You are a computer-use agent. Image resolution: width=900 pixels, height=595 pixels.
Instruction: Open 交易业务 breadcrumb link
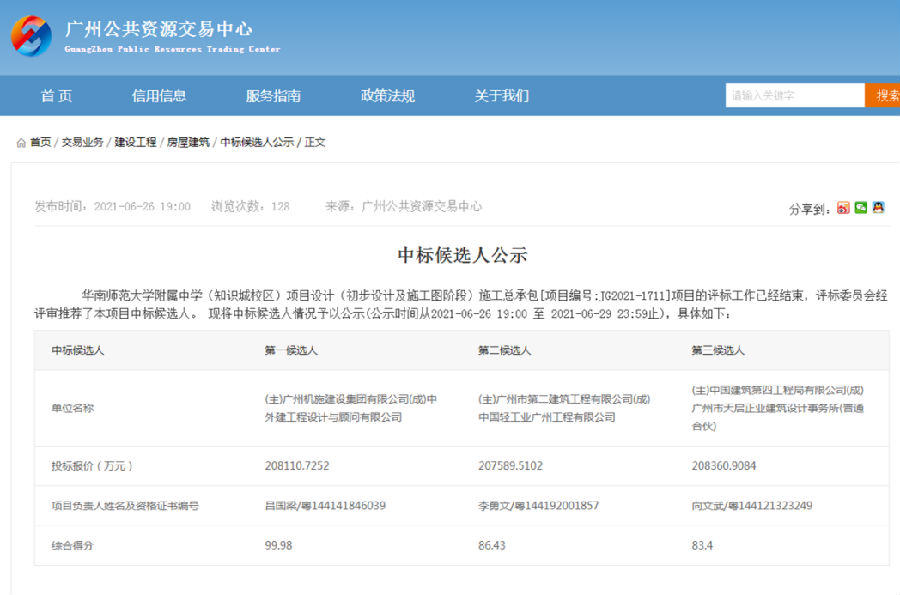click(82, 143)
